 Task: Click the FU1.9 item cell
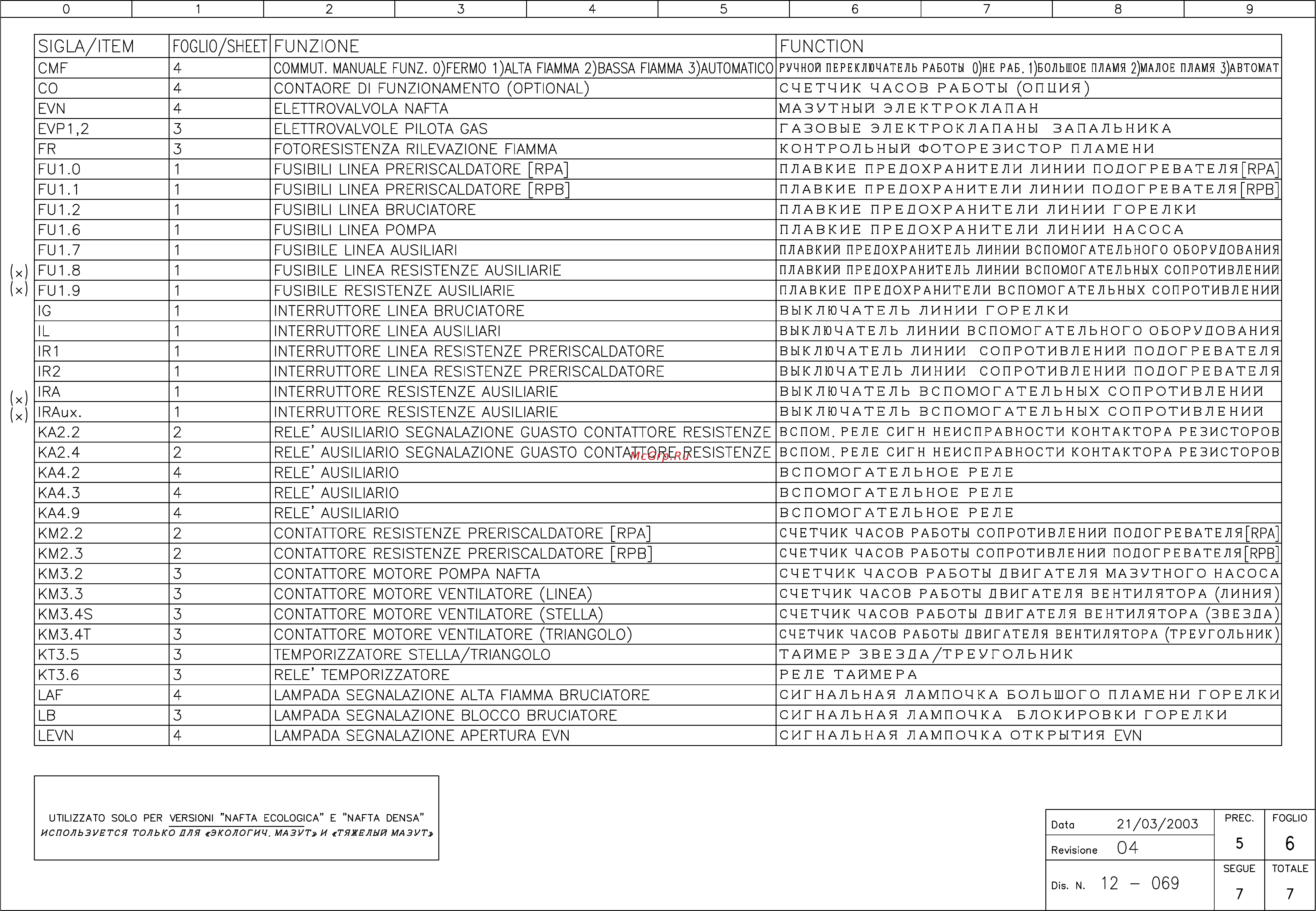(101, 290)
